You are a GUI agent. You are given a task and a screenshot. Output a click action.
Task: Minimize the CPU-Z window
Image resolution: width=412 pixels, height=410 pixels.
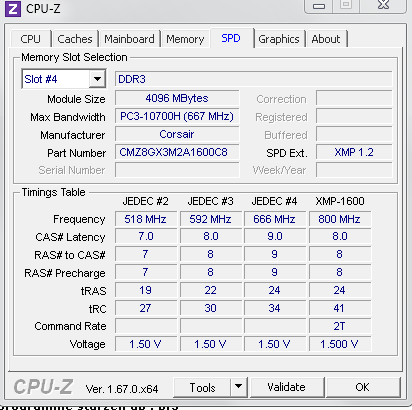tap(319, 6)
